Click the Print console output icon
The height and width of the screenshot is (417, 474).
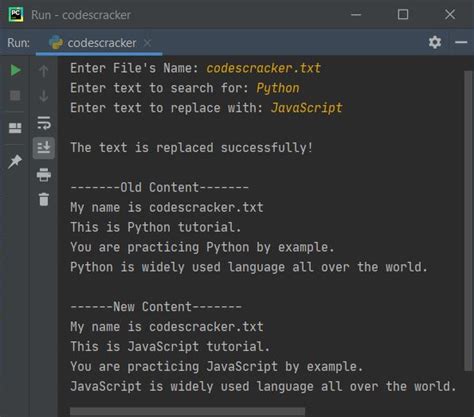point(44,175)
